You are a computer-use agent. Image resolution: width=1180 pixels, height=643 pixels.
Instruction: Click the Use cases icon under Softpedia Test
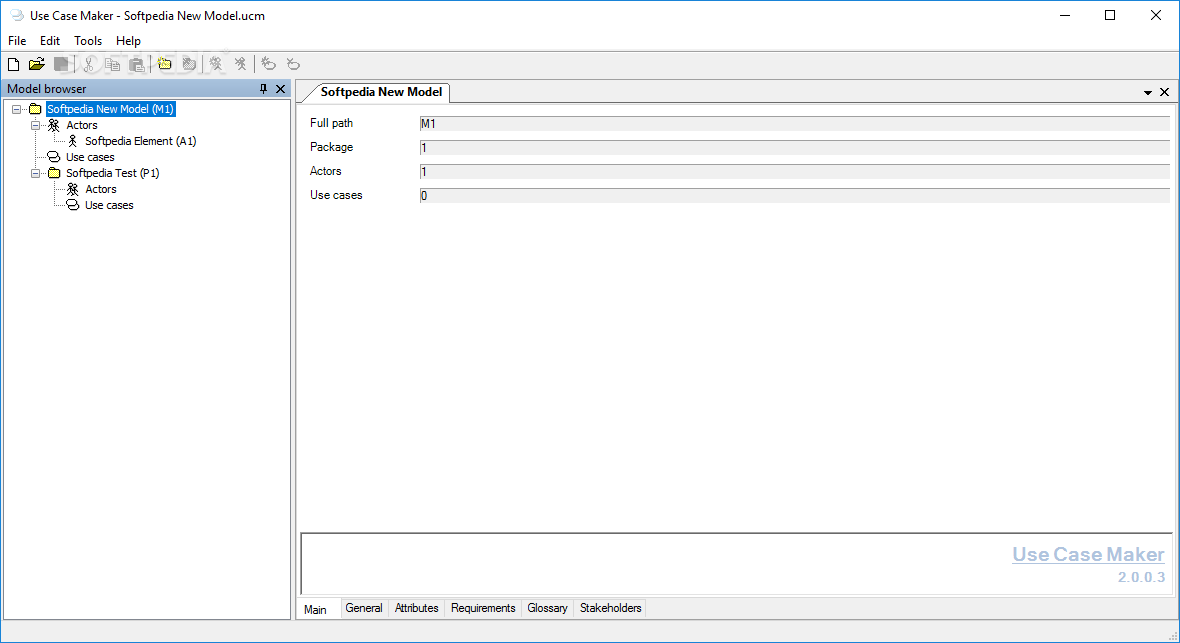click(x=72, y=205)
